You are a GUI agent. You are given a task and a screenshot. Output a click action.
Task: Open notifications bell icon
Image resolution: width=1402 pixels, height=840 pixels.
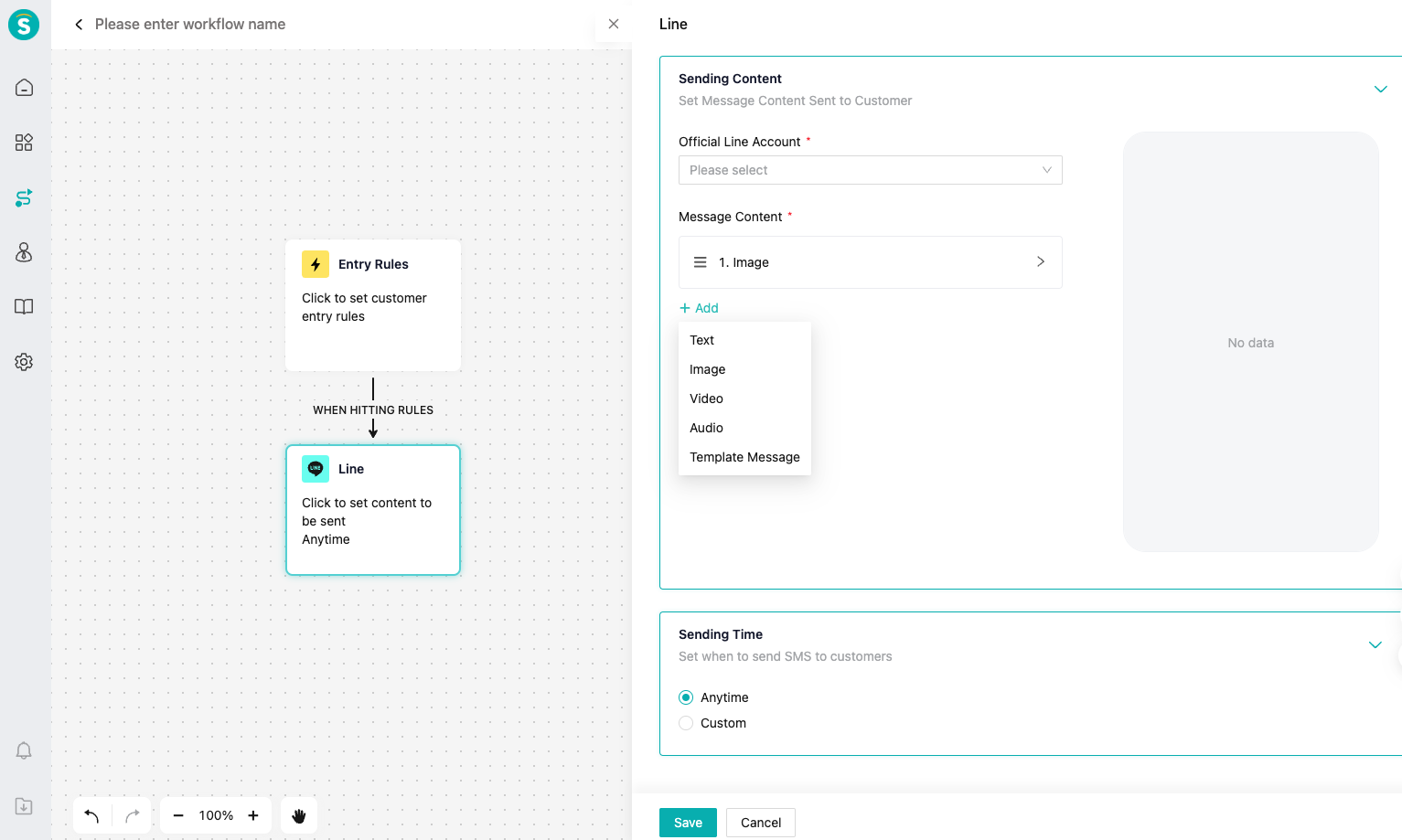pos(25,750)
